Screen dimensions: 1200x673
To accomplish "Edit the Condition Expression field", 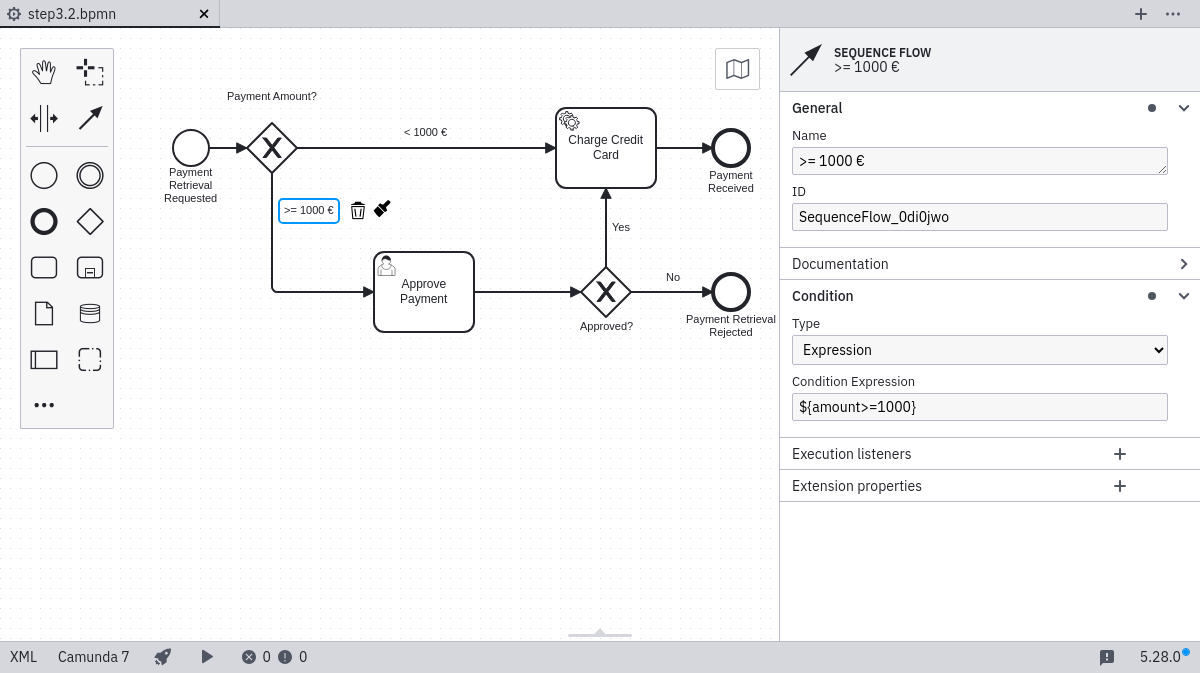I will pos(980,407).
